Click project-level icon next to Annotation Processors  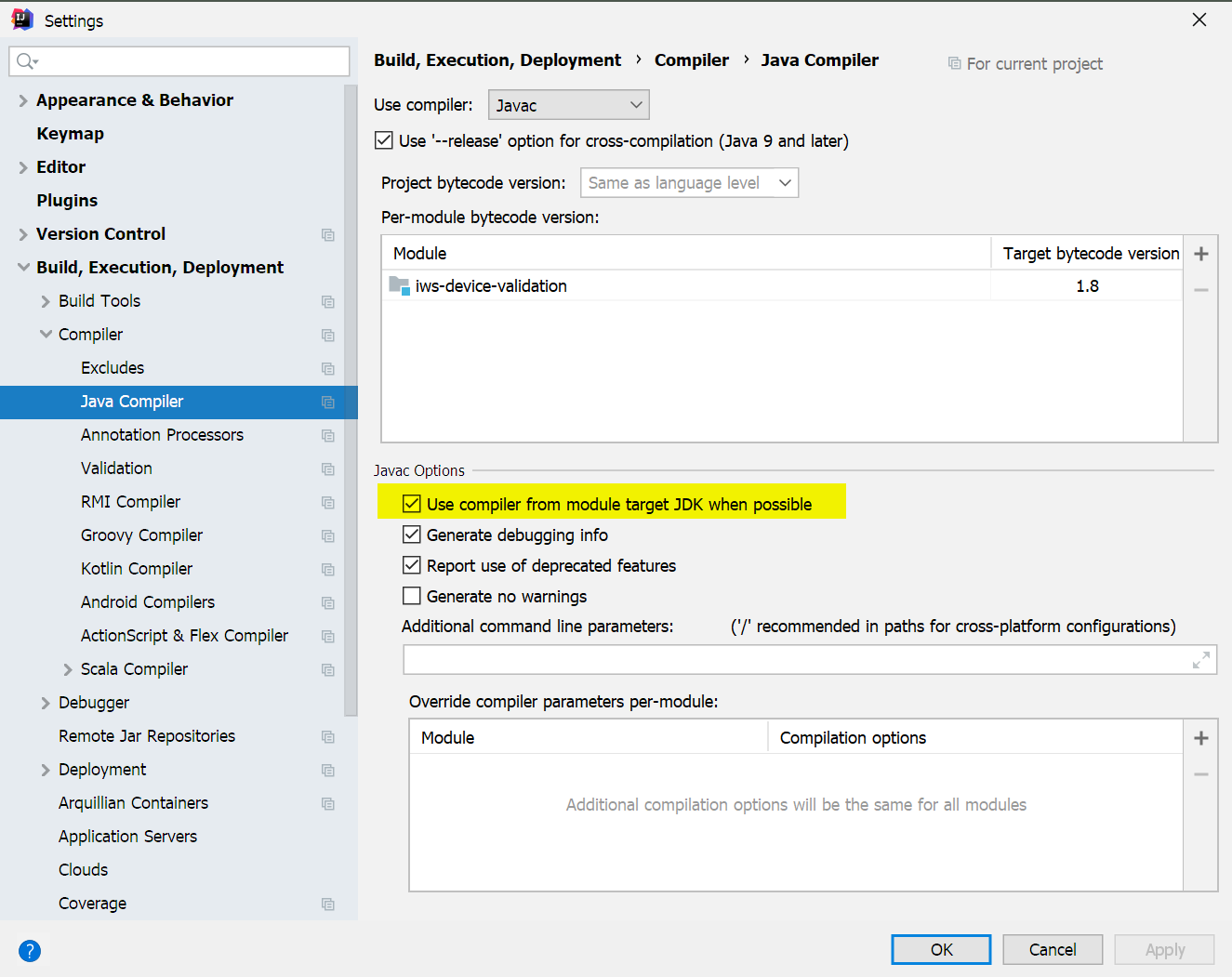tap(328, 435)
